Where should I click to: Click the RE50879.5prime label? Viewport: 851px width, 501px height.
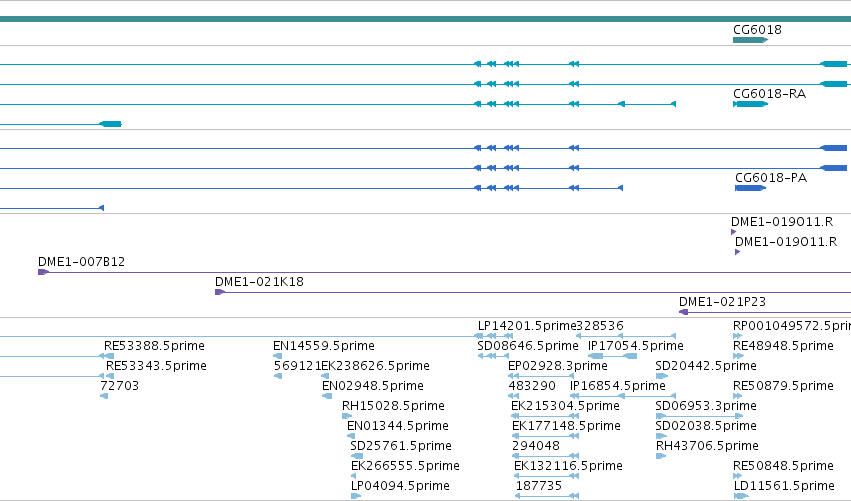(x=783, y=386)
